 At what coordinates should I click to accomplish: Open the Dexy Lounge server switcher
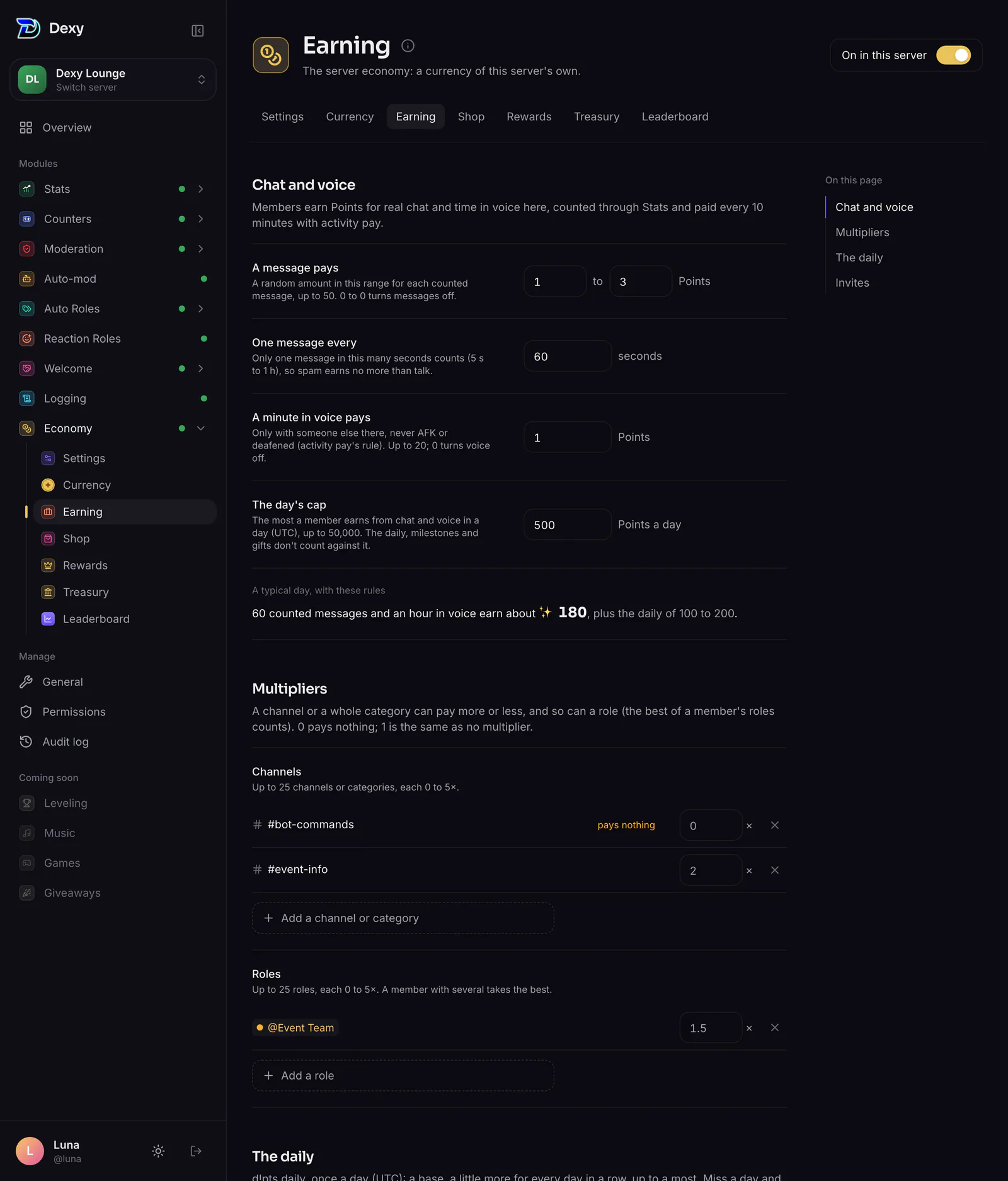[113, 79]
